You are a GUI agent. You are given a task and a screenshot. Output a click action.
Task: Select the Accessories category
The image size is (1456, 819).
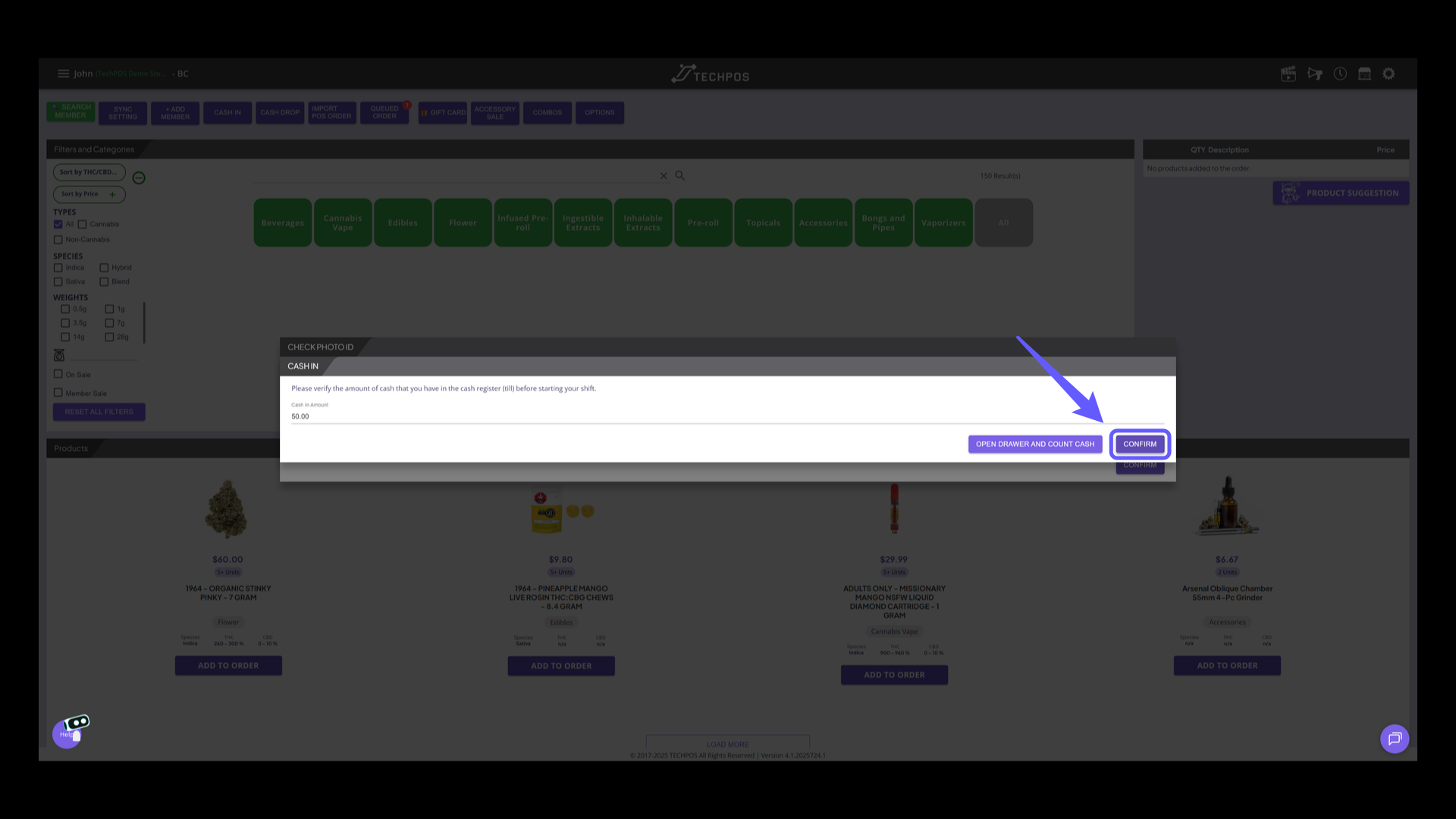click(824, 223)
